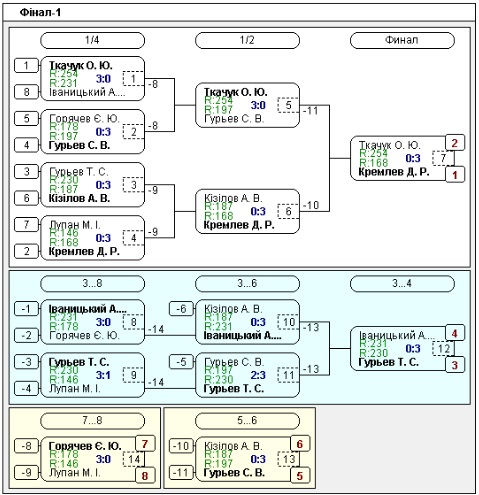Click dashed match number 12 in the 3...4 match
The height and width of the screenshot is (495, 479).
[x=443, y=349]
